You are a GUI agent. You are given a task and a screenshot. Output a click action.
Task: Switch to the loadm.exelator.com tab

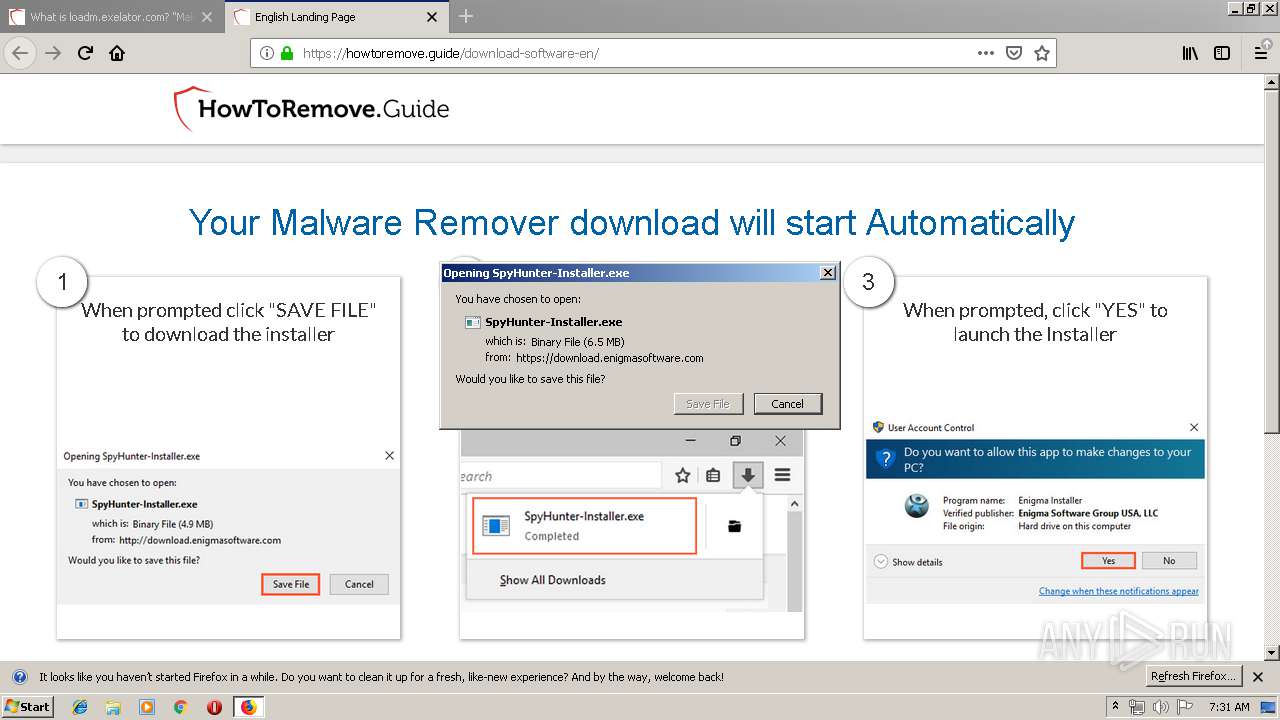tap(112, 17)
